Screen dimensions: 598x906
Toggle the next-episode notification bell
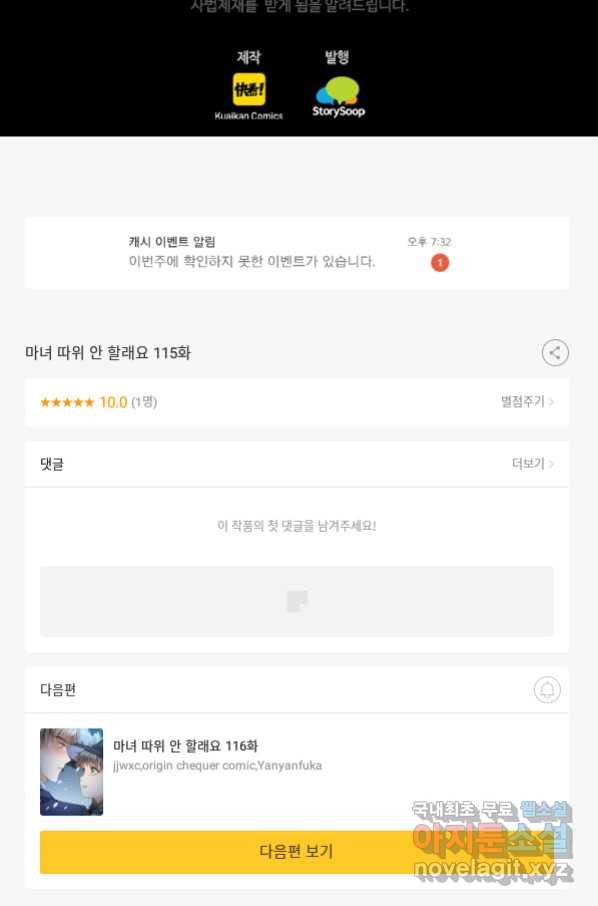(547, 689)
